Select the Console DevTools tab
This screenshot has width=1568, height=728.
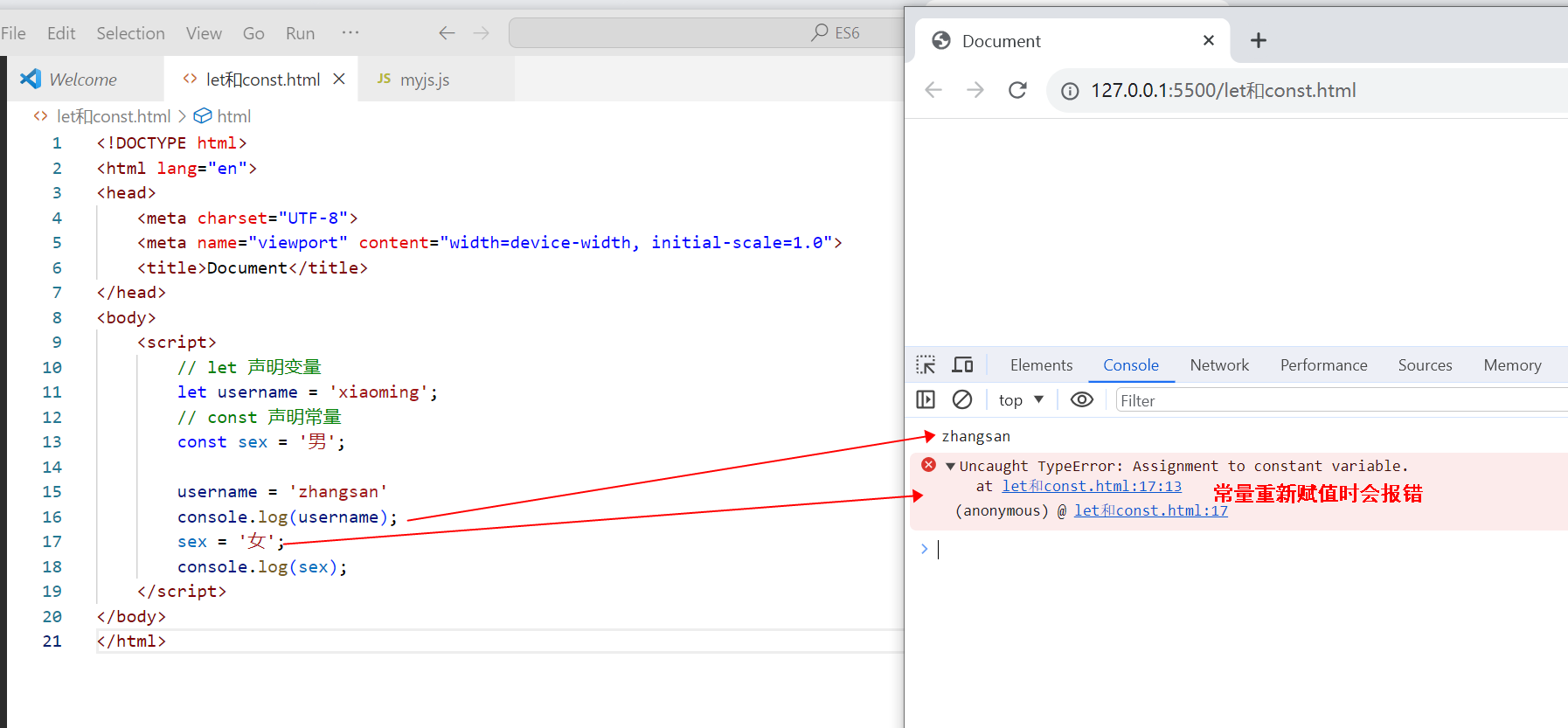click(x=1131, y=365)
